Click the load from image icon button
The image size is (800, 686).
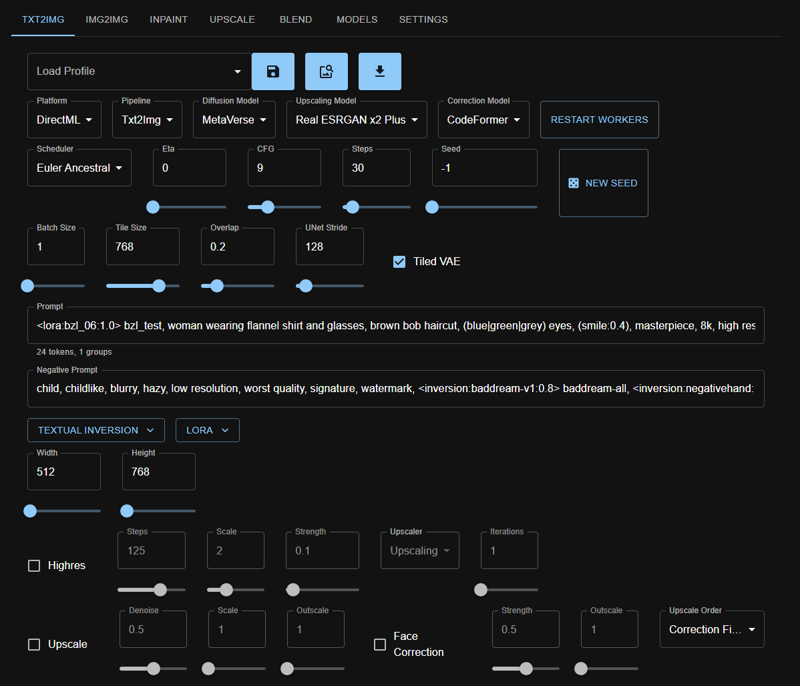(327, 71)
